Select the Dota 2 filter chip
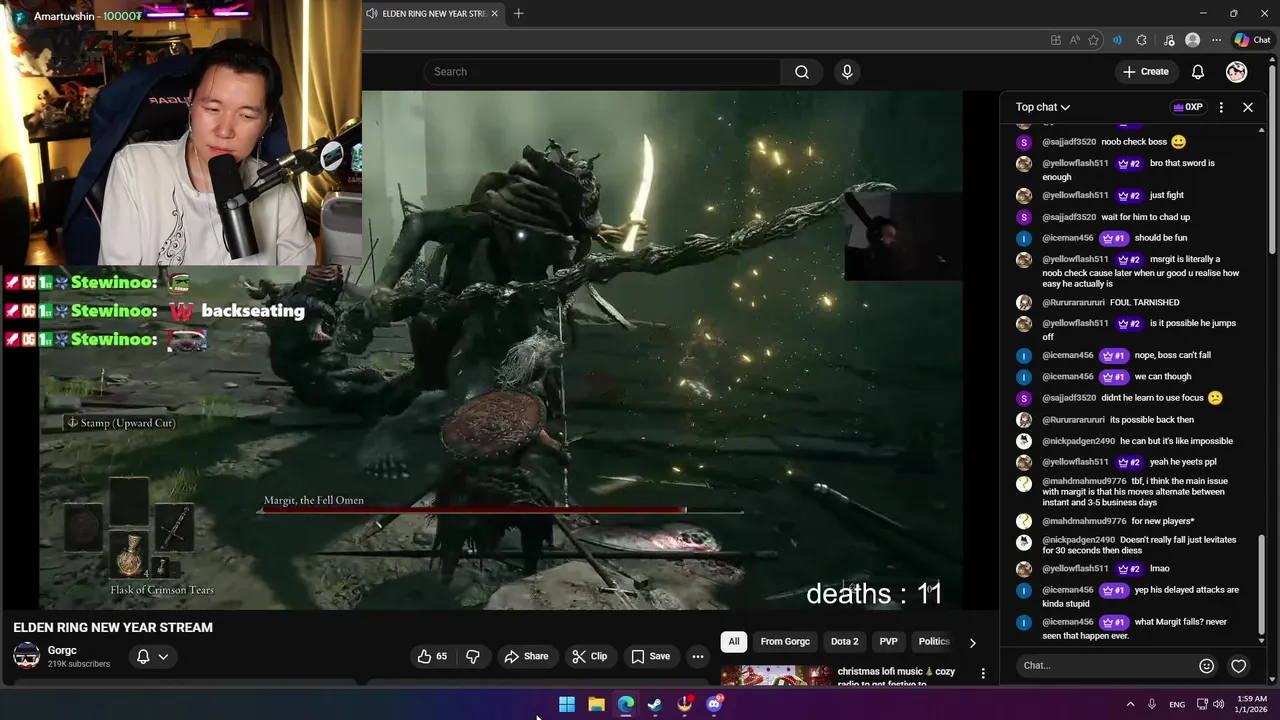The width and height of the screenshot is (1280, 720). [x=844, y=642]
